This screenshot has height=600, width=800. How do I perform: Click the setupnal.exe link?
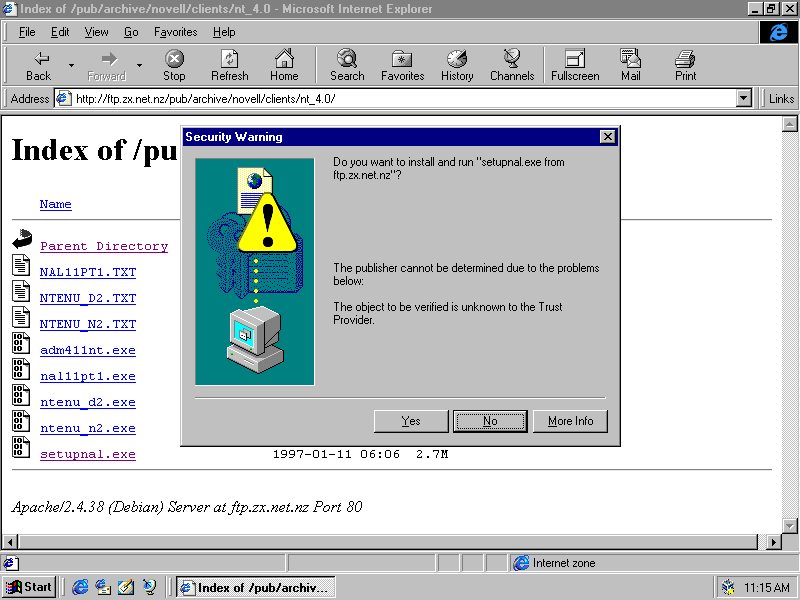coord(88,454)
